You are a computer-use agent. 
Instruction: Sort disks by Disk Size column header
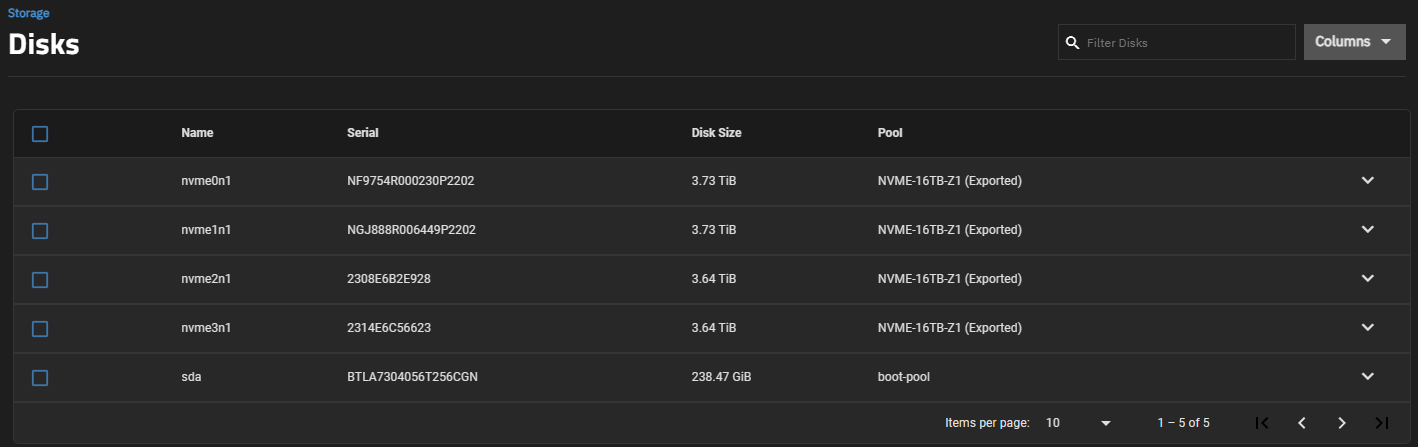point(716,133)
